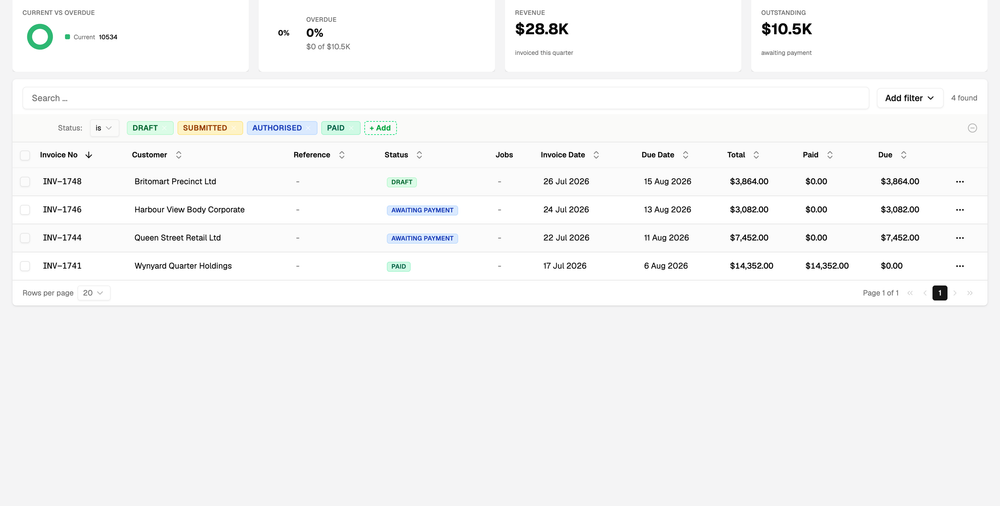Viewport: 1000px width, 506px height.
Task: Sort by Due column sort icon
Action: [x=903, y=155]
